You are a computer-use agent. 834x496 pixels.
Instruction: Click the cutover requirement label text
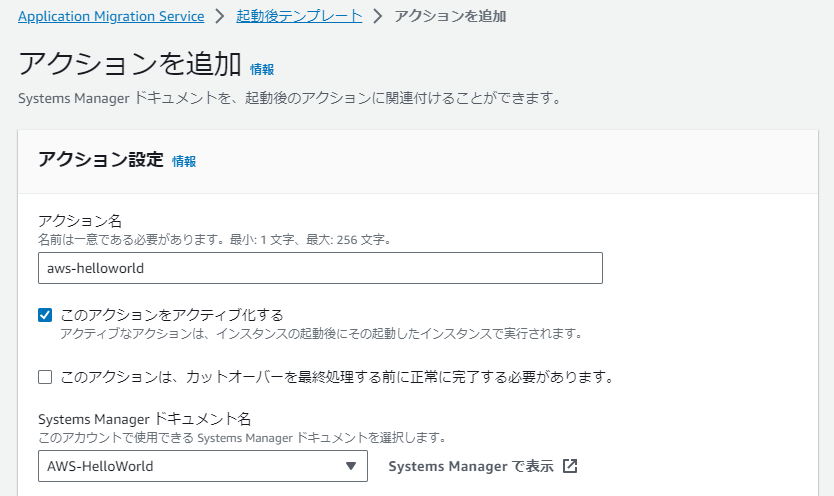point(338,377)
